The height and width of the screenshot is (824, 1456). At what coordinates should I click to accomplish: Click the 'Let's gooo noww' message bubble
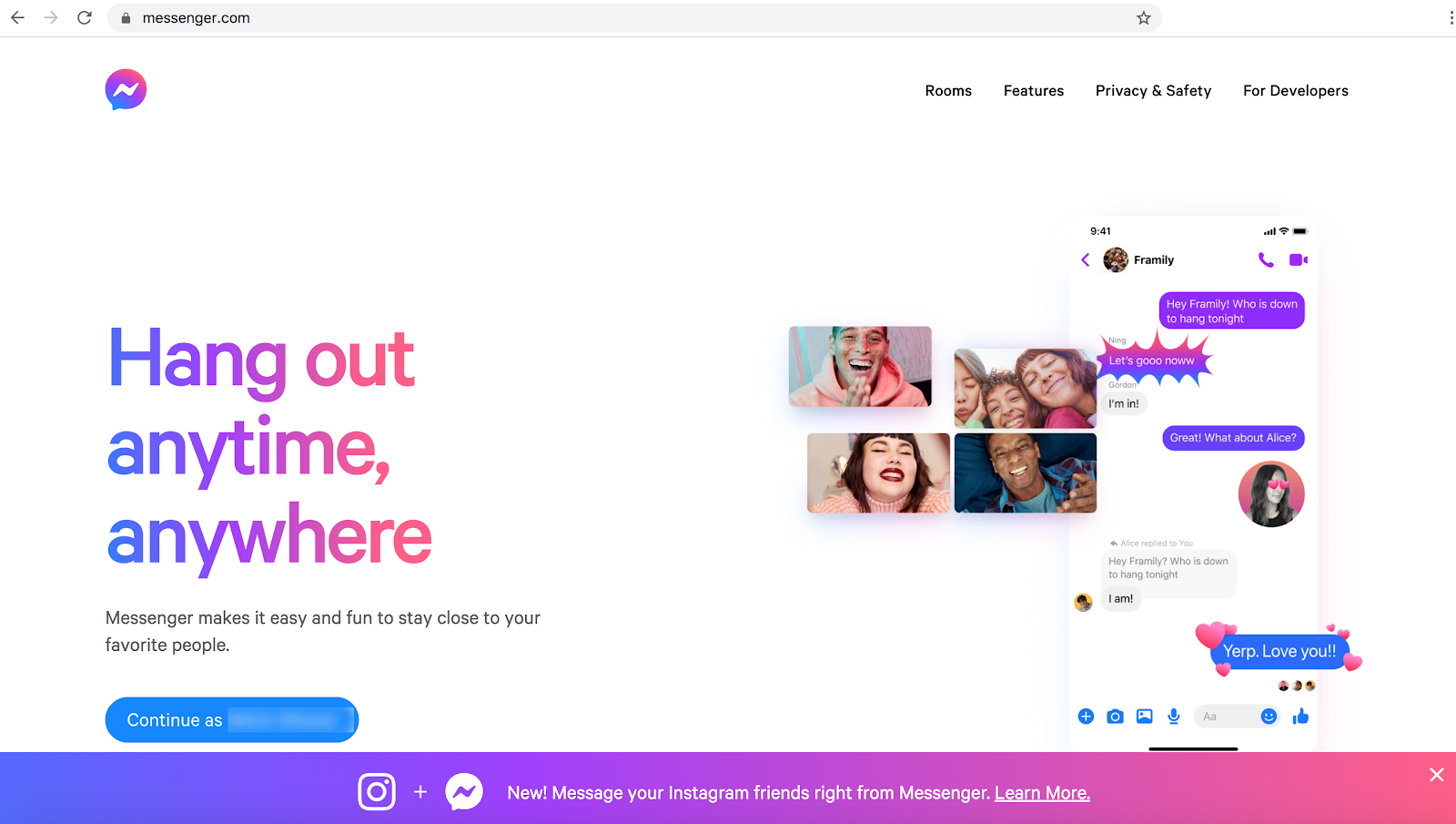pyautogui.click(x=1152, y=361)
